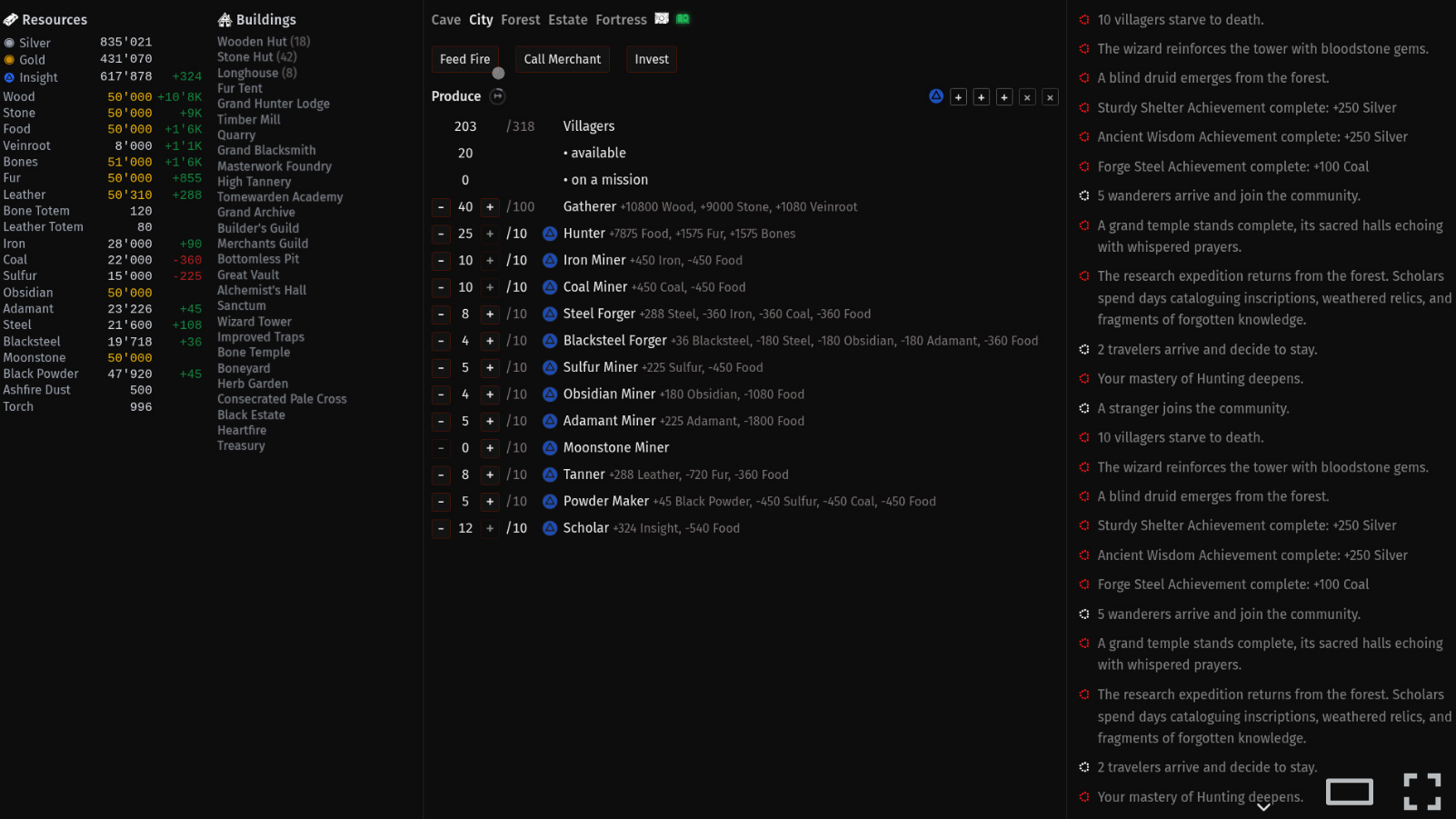This screenshot has width=1456, height=819.
Task: Click the blue insight icon in Produce header
Action: pyautogui.click(x=936, y=96)
